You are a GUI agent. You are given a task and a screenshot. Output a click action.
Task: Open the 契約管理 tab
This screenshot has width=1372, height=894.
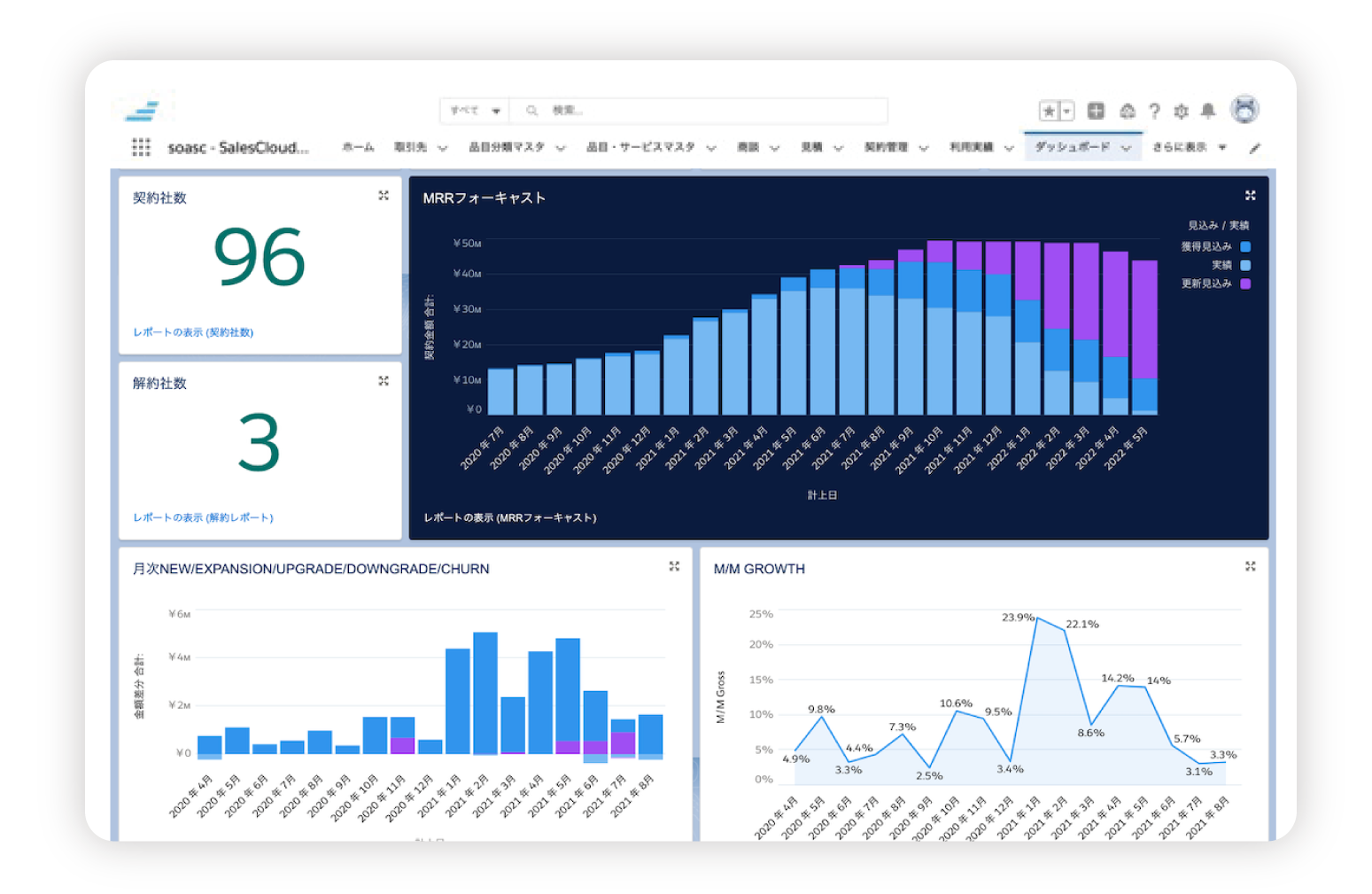click(x=886, y=147)
